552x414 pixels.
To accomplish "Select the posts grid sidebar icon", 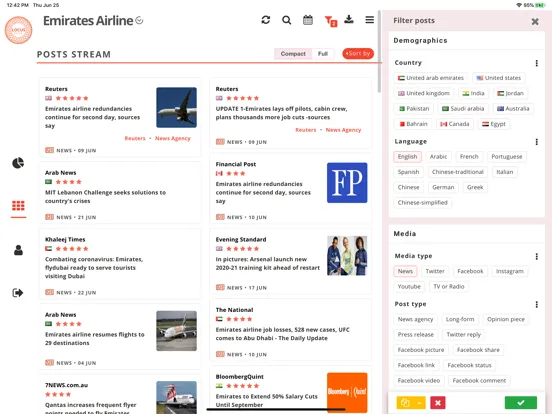I will point(18,205).
